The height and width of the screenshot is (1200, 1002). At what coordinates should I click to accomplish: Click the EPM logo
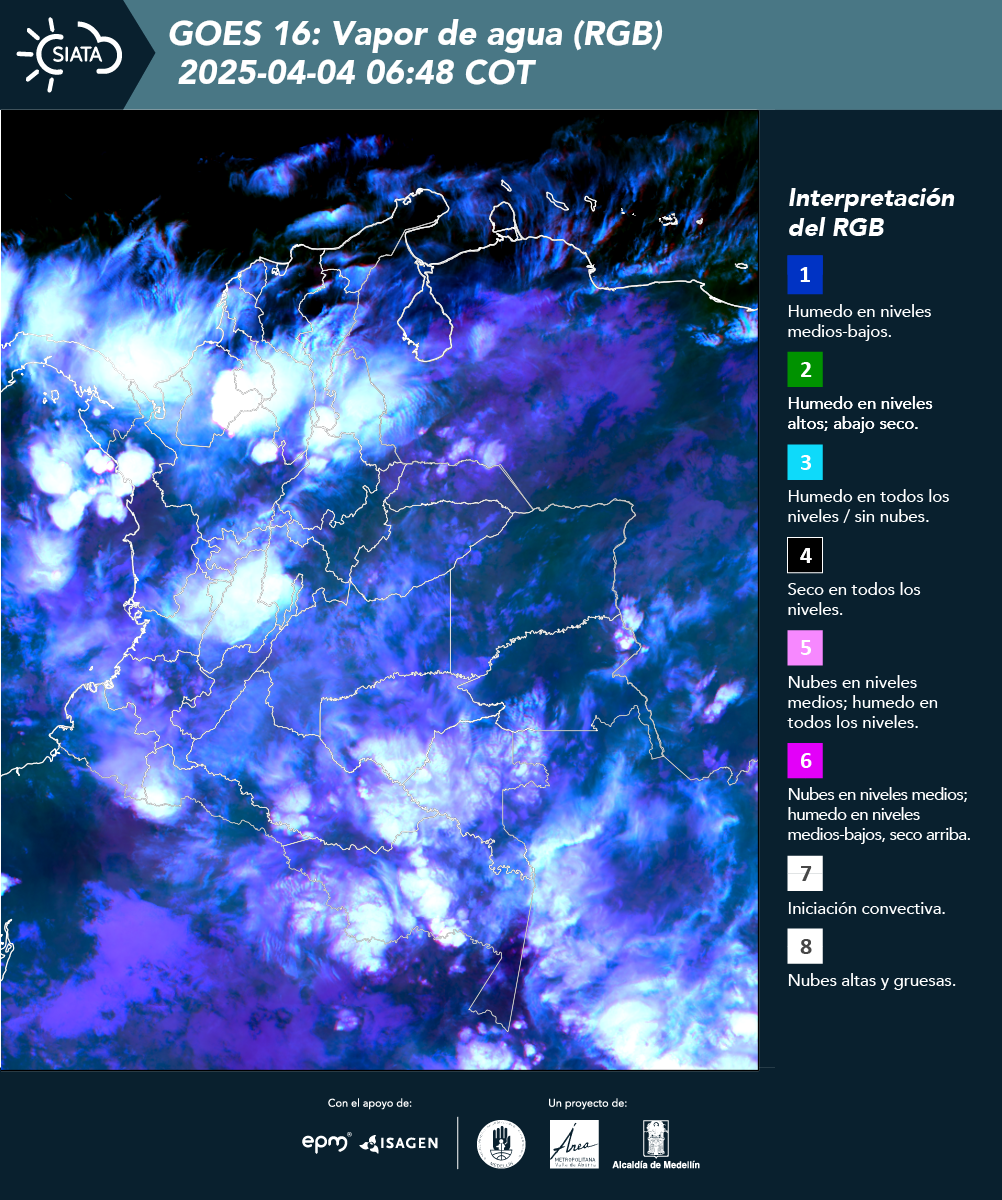click(326, 1142)
